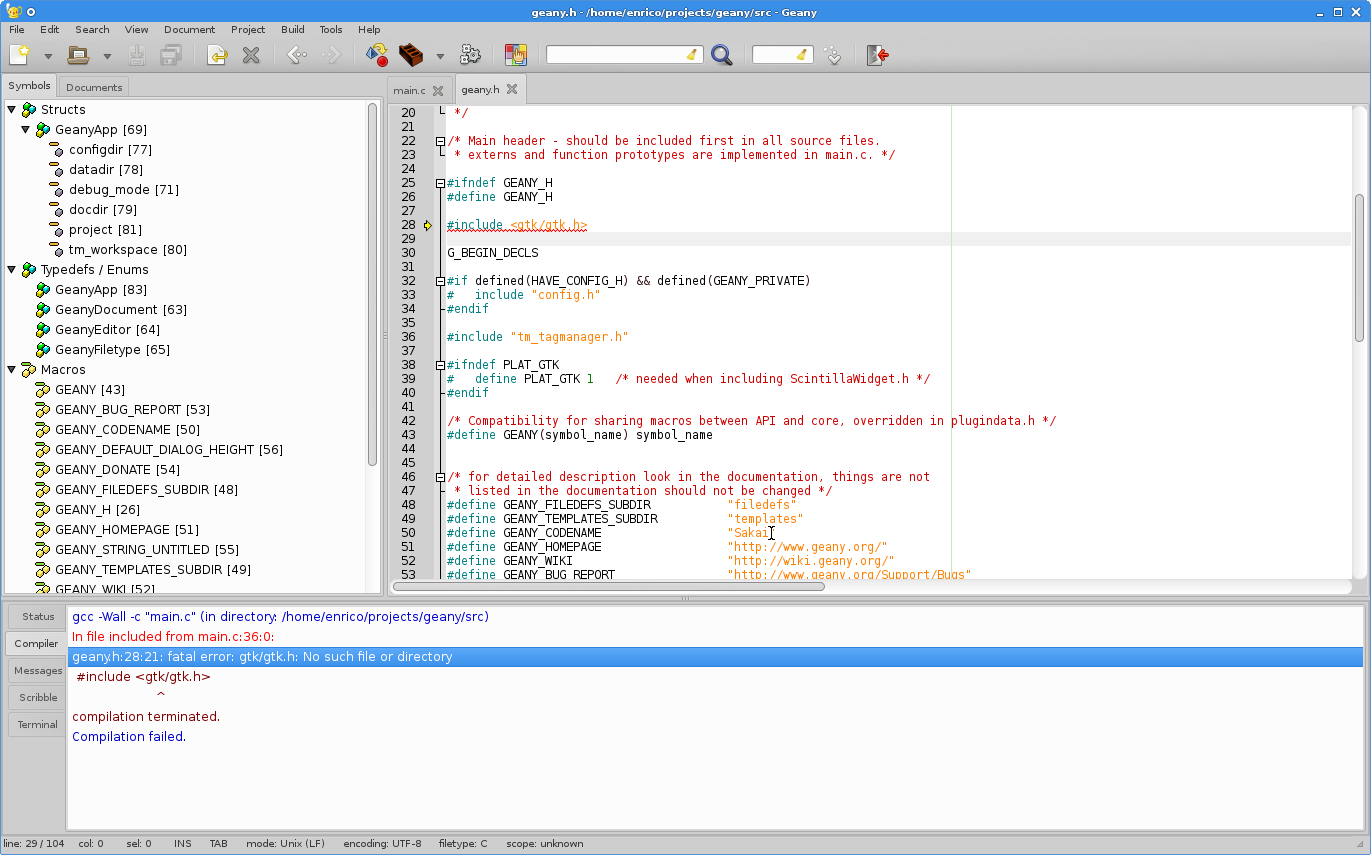
Task: Open the recent files dropdown arrow
Action: point(107,56)
